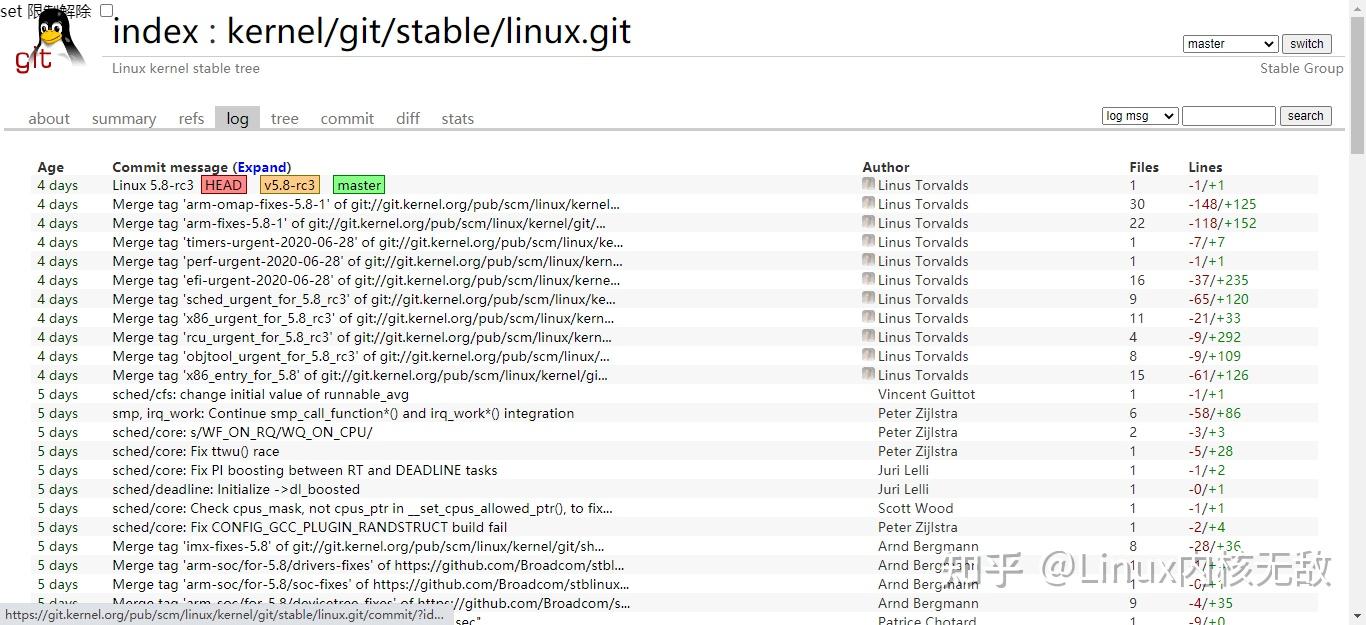1366x625 pixels.
Task: Open the stats tab
Action: tap(457, 118)
